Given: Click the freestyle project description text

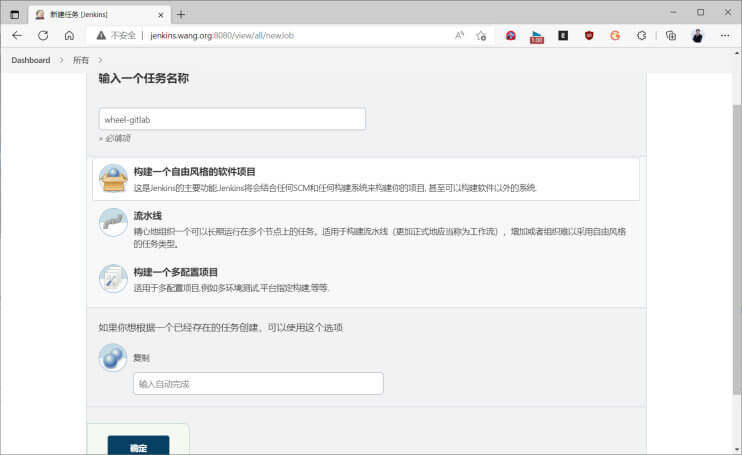Looking at the screenshot, I should [335, 188].
